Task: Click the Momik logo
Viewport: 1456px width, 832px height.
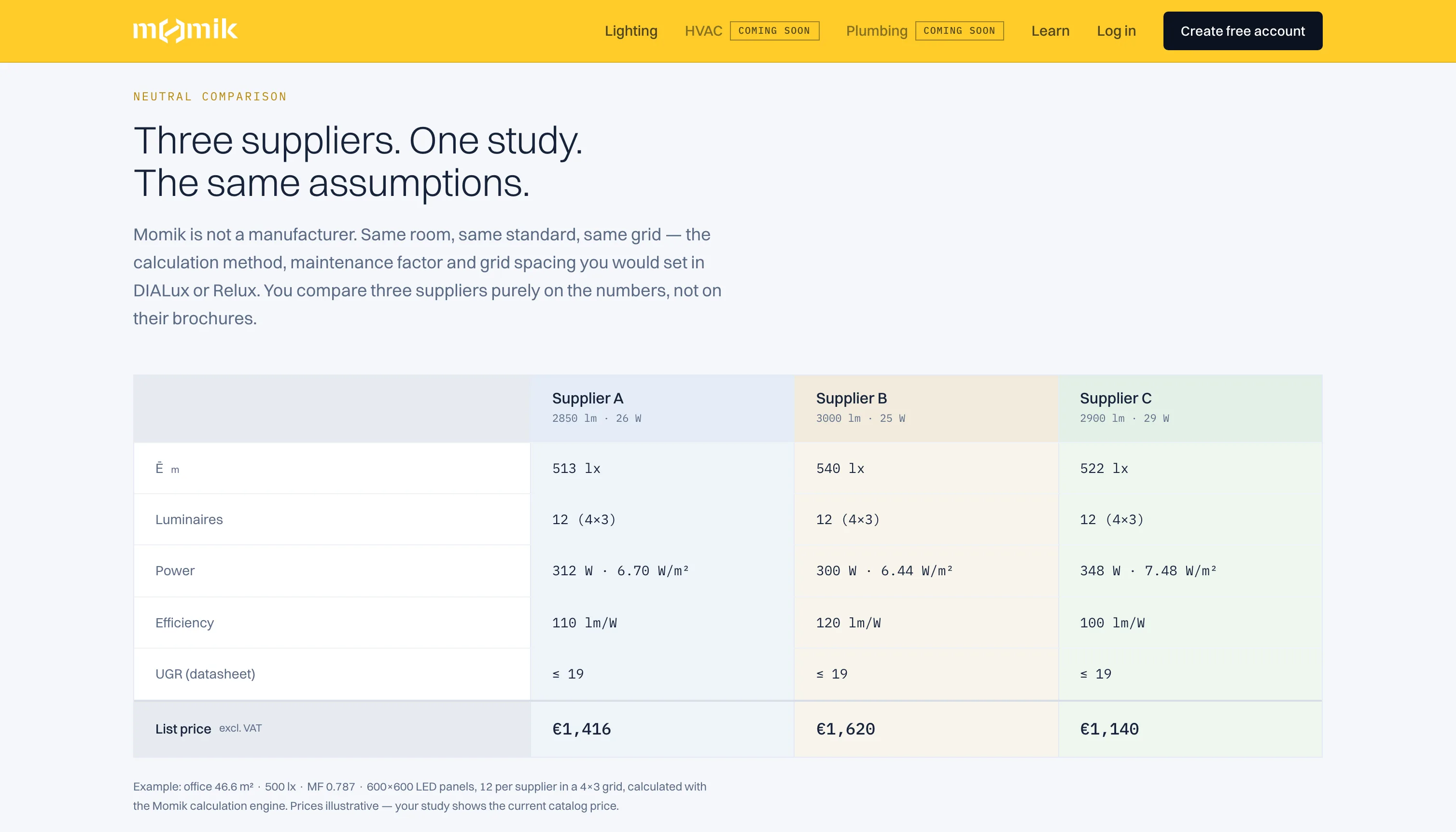Action: 185,30
